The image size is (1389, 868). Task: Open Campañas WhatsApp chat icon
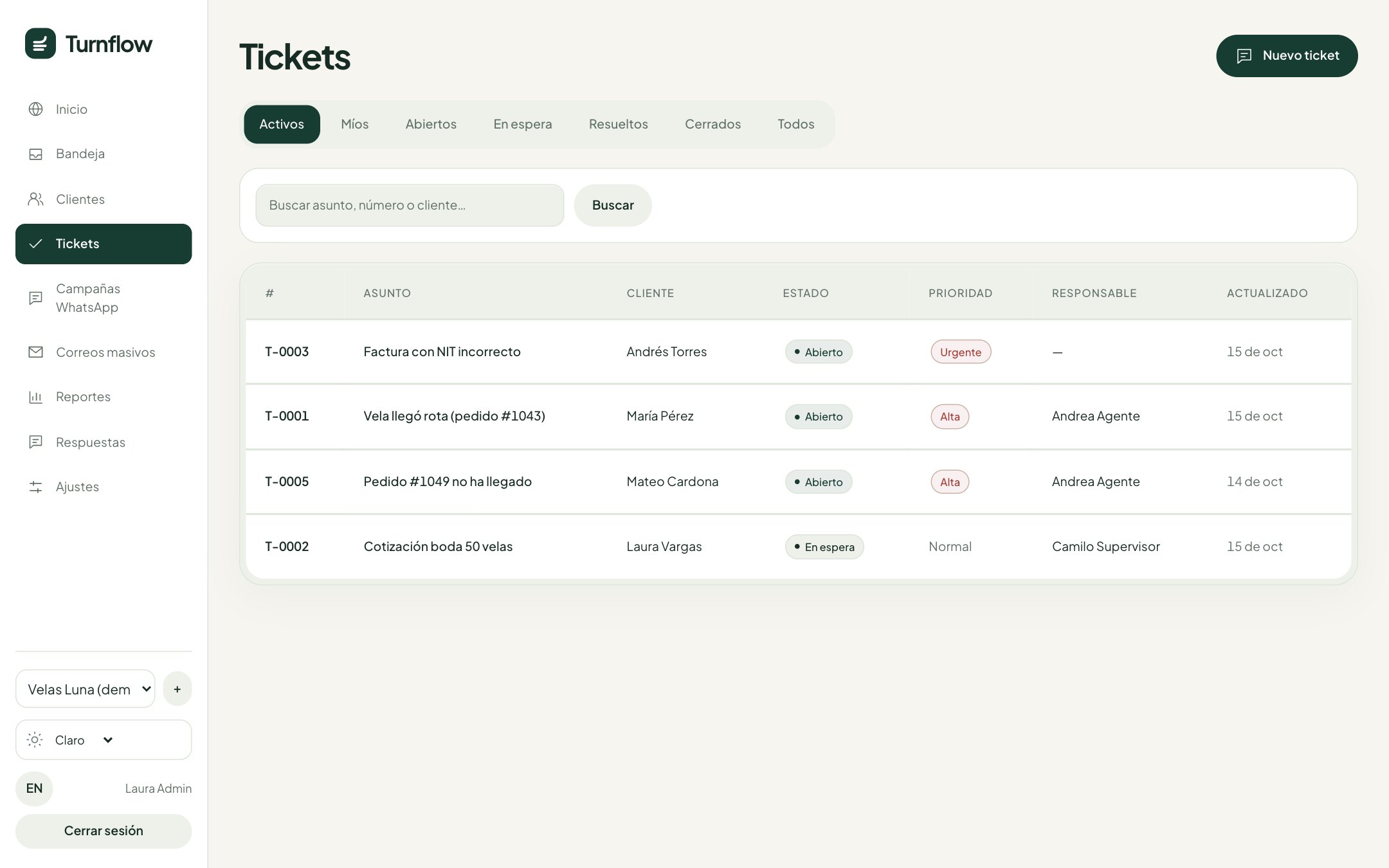pos(36,298)
